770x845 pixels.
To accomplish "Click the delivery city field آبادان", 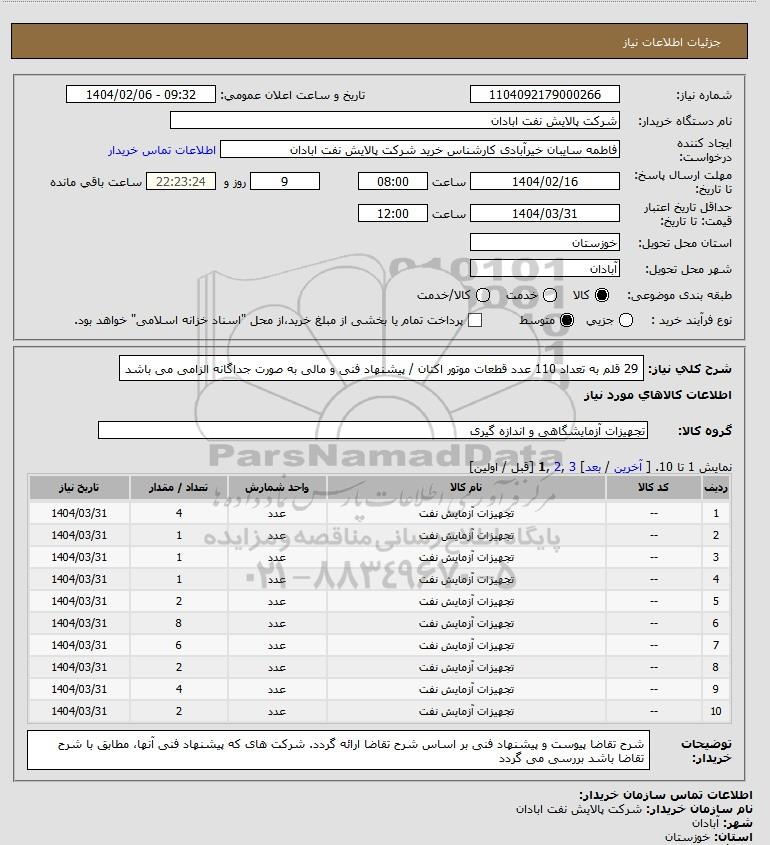I will tap(545, 268).
